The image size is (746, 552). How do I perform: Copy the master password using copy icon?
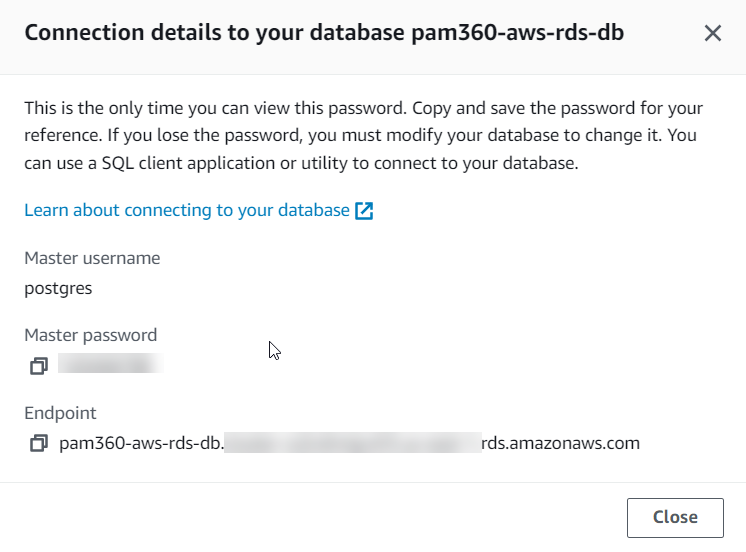tap(38, 366)
